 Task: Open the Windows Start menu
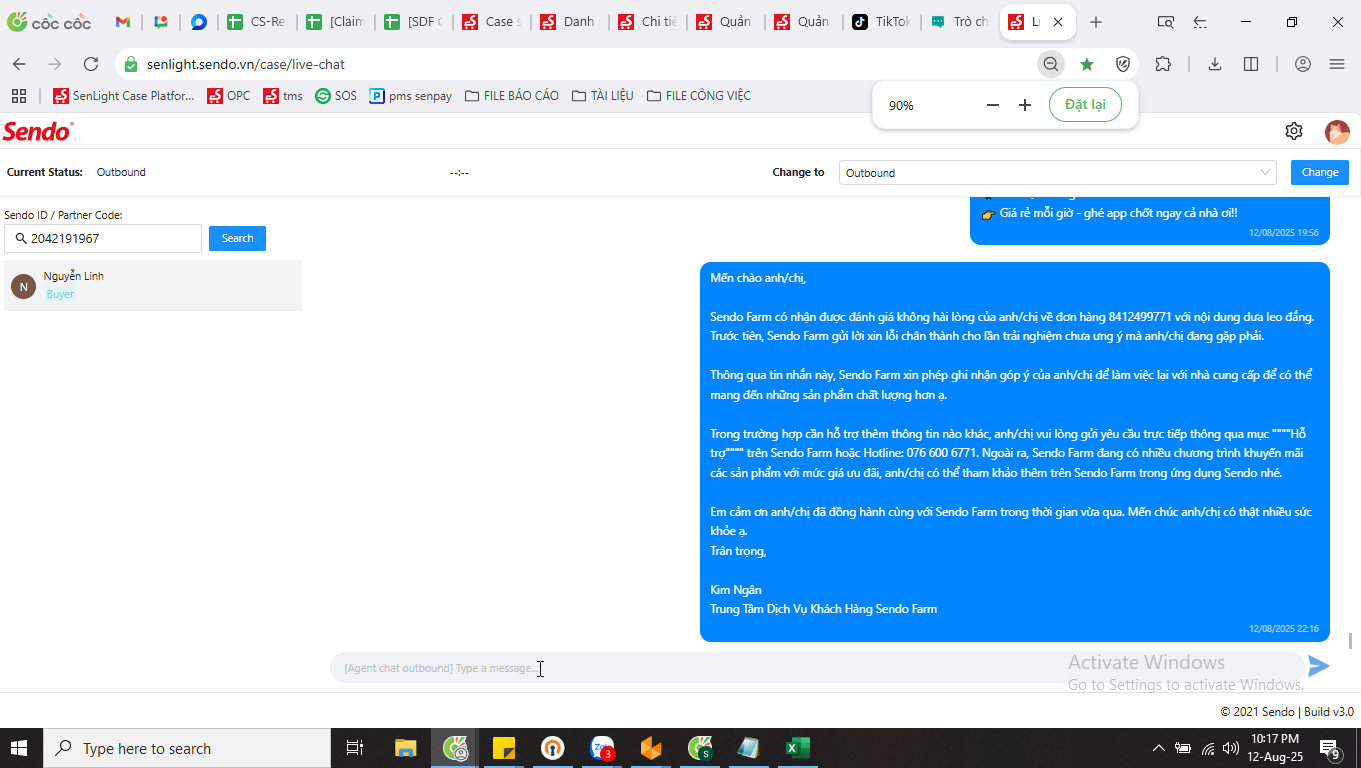(20, 748)
